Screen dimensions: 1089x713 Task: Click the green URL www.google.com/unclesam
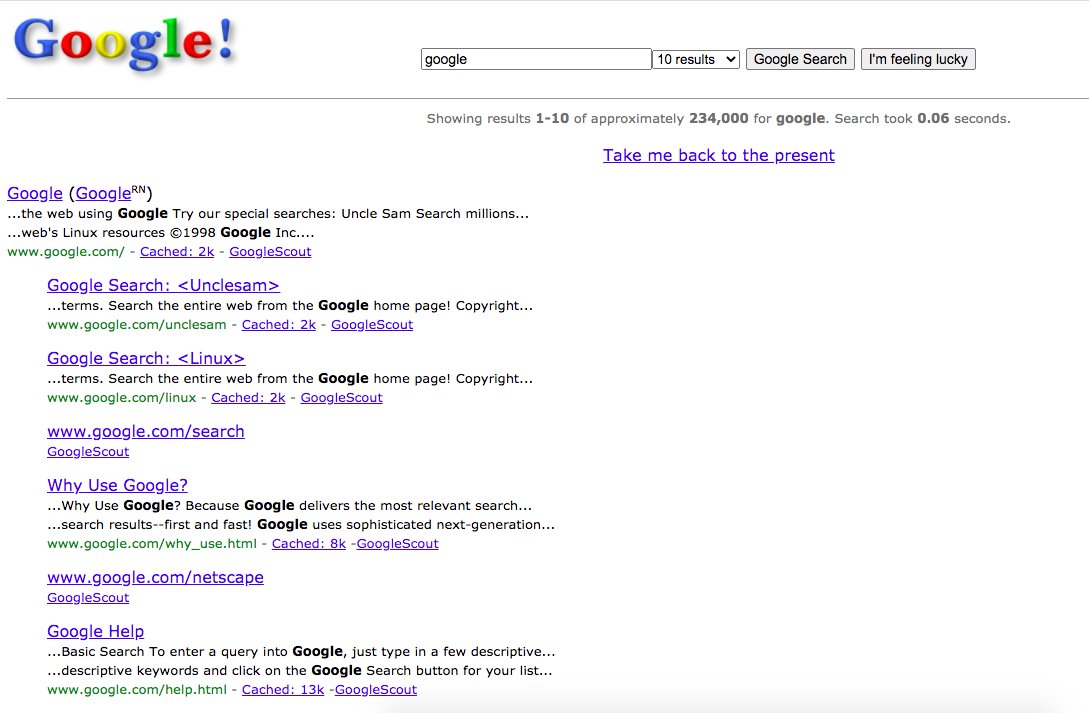tap(137, 324)
